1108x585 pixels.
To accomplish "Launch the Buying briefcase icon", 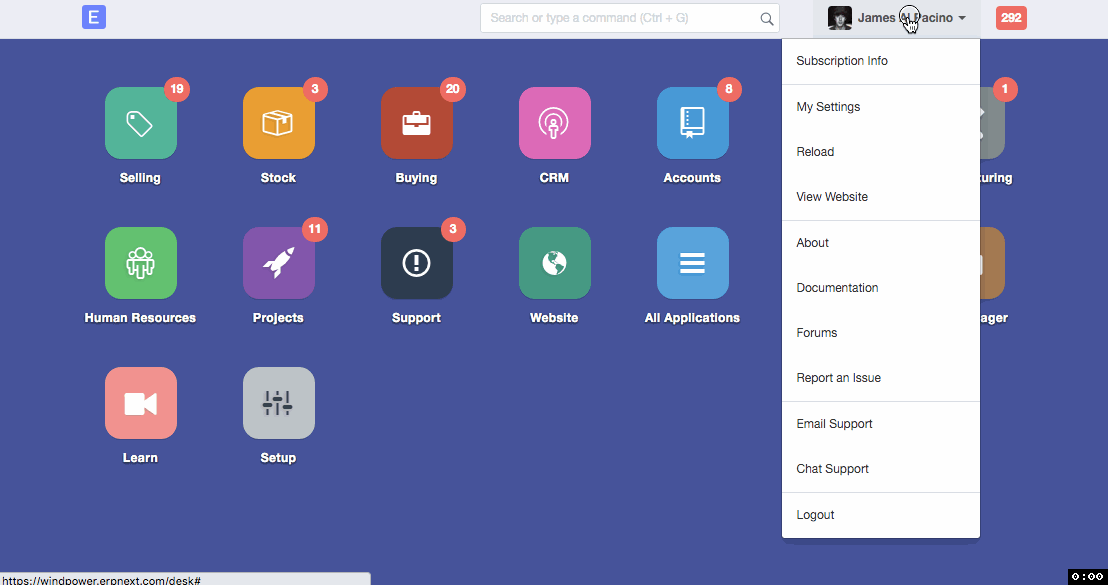I will point(417,123).
